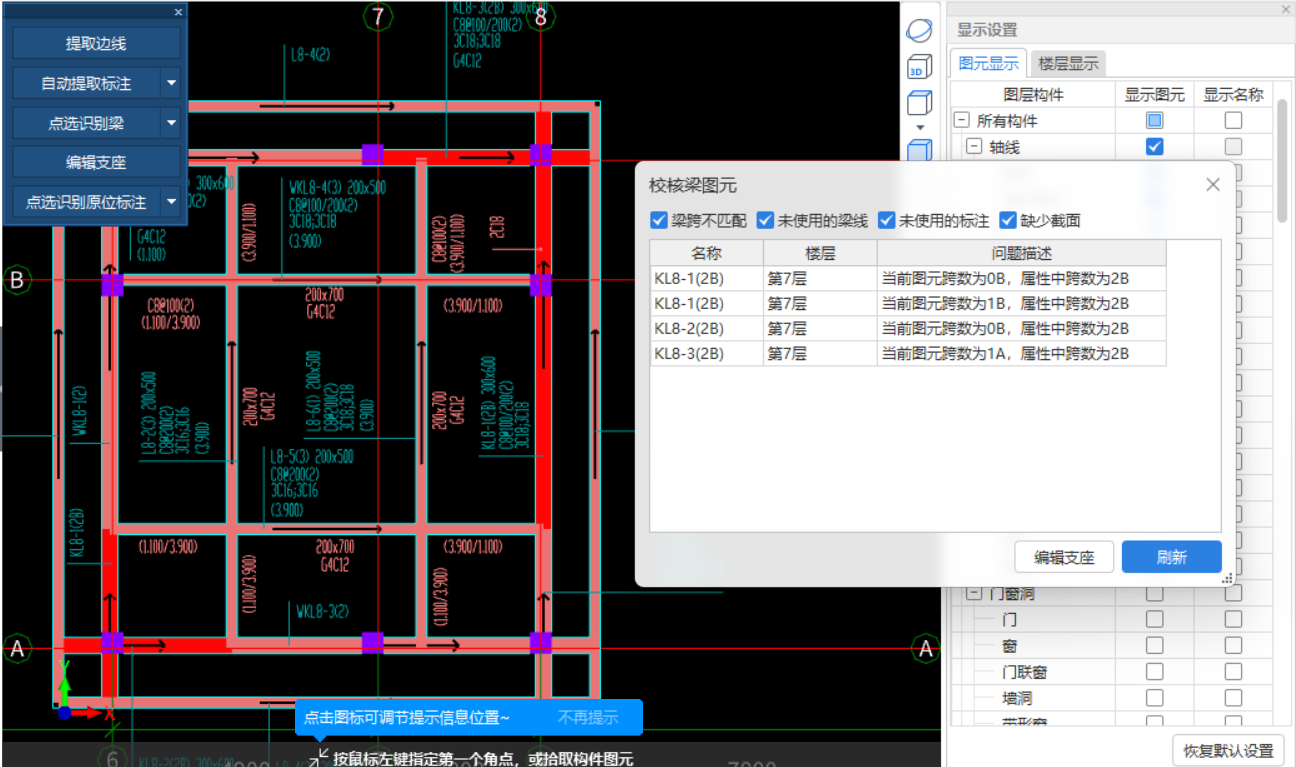
Task: Select KL8-1(2B) row with 跨数为0B
Action: tap(908, 278)
